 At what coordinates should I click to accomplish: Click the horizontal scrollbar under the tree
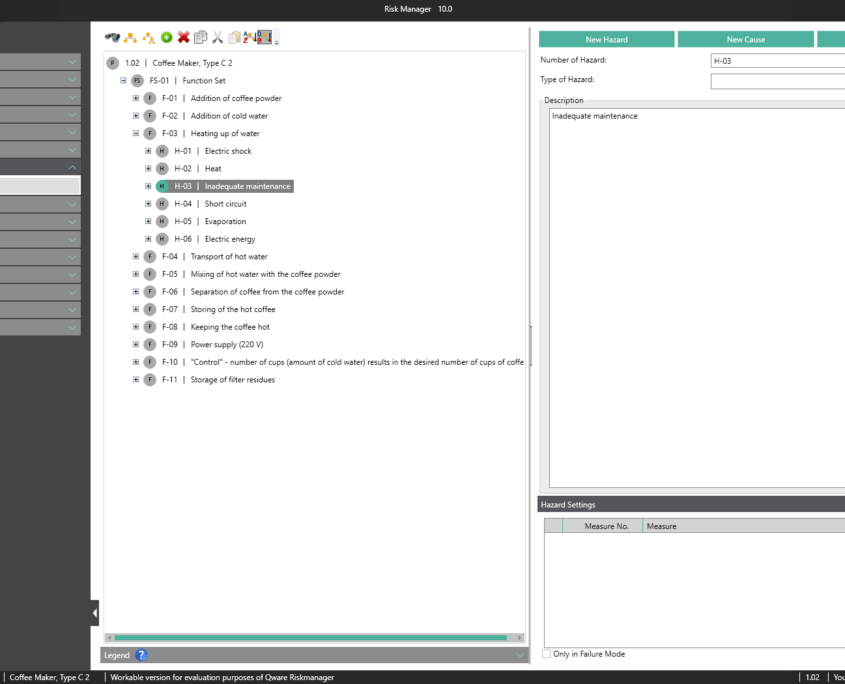310,637
